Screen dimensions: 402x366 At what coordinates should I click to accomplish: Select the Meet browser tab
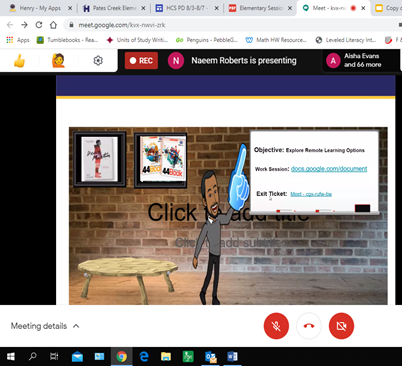(333, 8)
